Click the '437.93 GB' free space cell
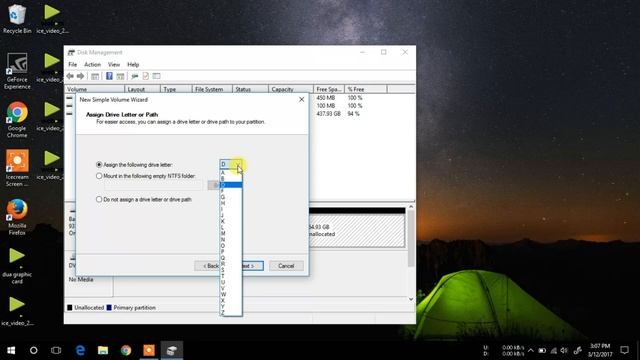 point(329,114)
